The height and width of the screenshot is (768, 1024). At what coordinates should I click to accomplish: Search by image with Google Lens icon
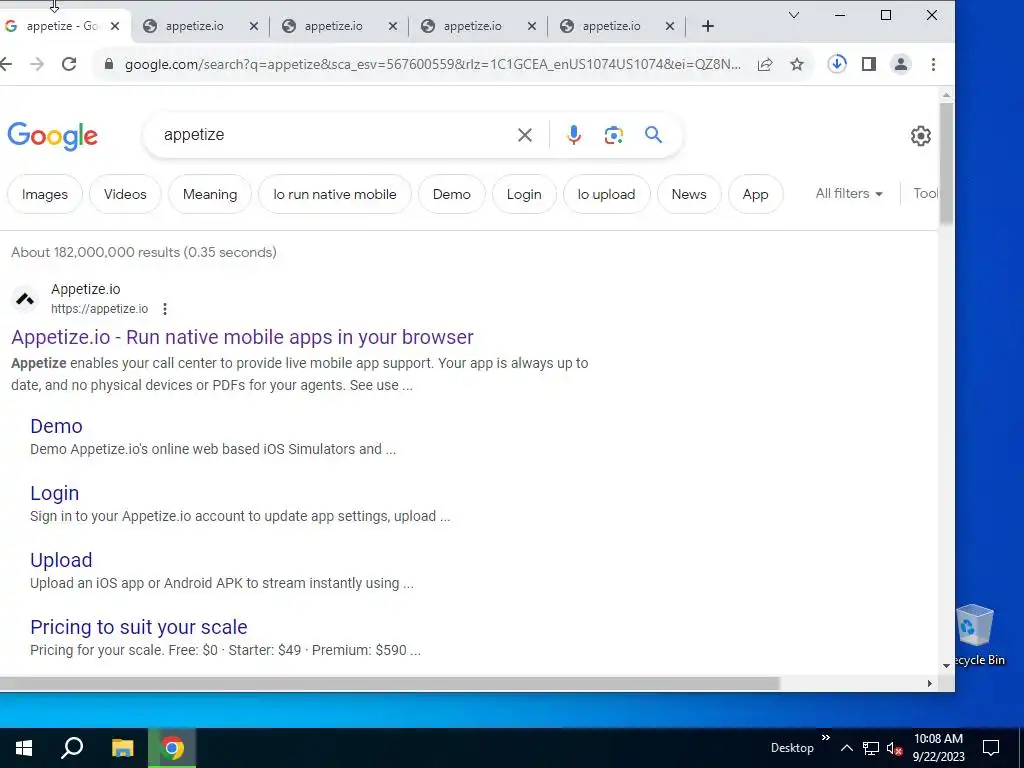pyautogui.click(x=614, y=135)
